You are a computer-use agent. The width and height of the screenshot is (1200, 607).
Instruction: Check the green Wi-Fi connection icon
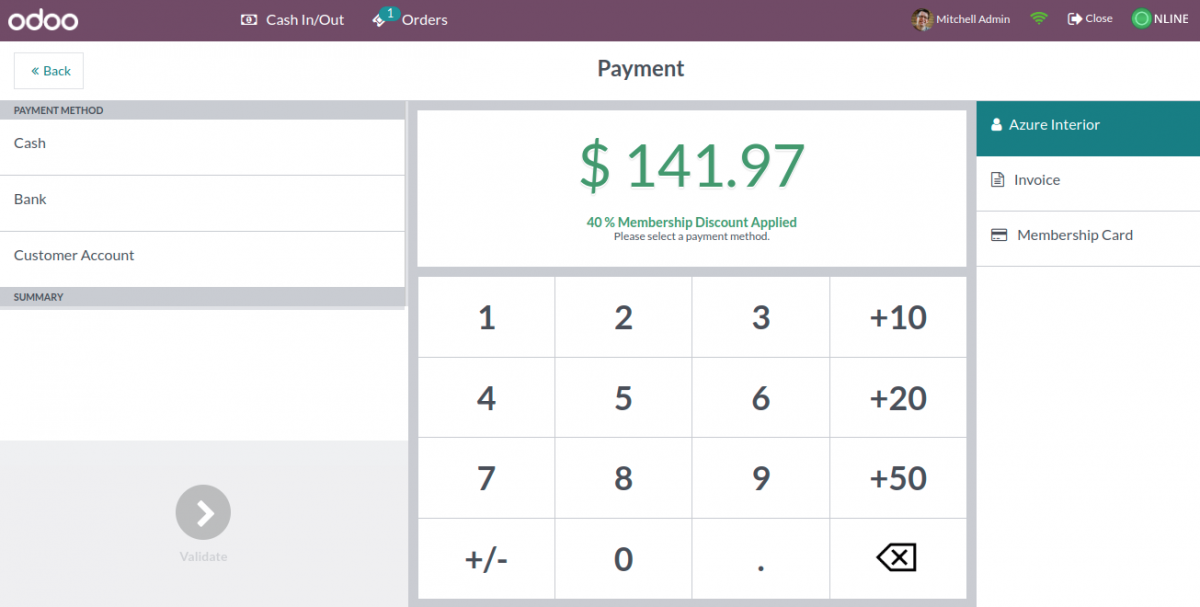[x=1039, y=19]
